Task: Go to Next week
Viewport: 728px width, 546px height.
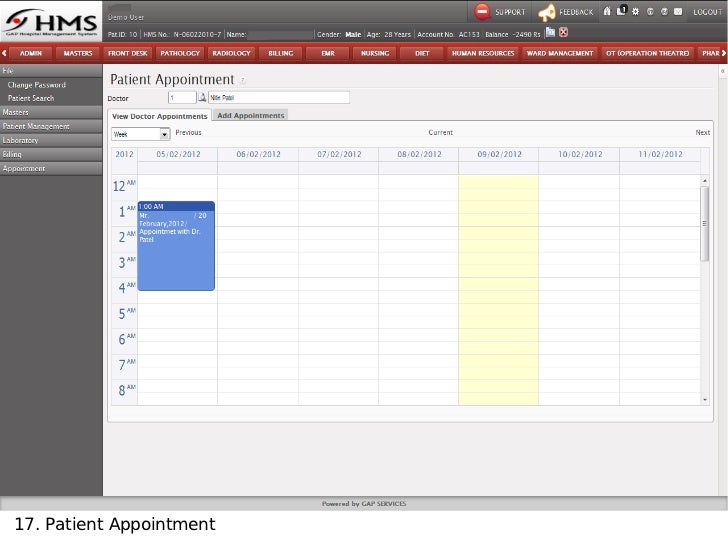Action: pos(702,132)
